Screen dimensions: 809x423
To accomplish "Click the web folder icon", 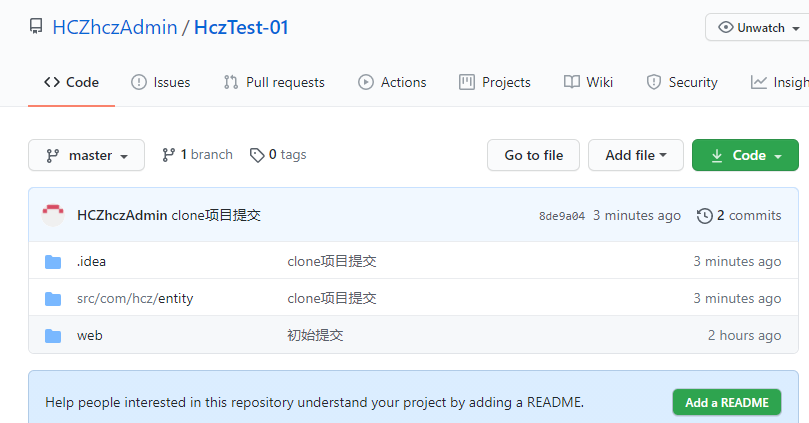I will (53, 336).
